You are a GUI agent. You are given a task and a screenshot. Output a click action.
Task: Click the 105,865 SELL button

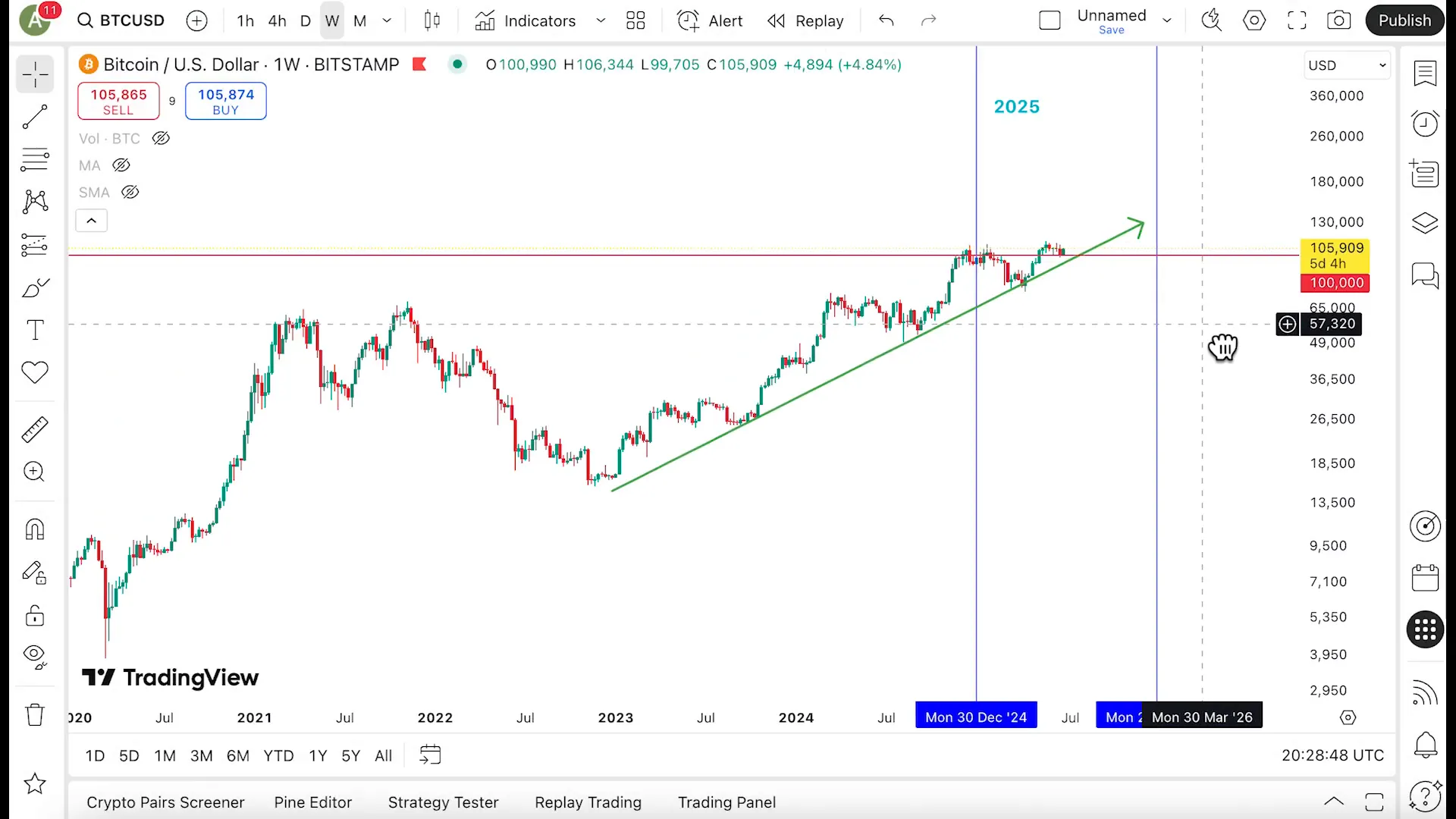[x=118, y=101]
